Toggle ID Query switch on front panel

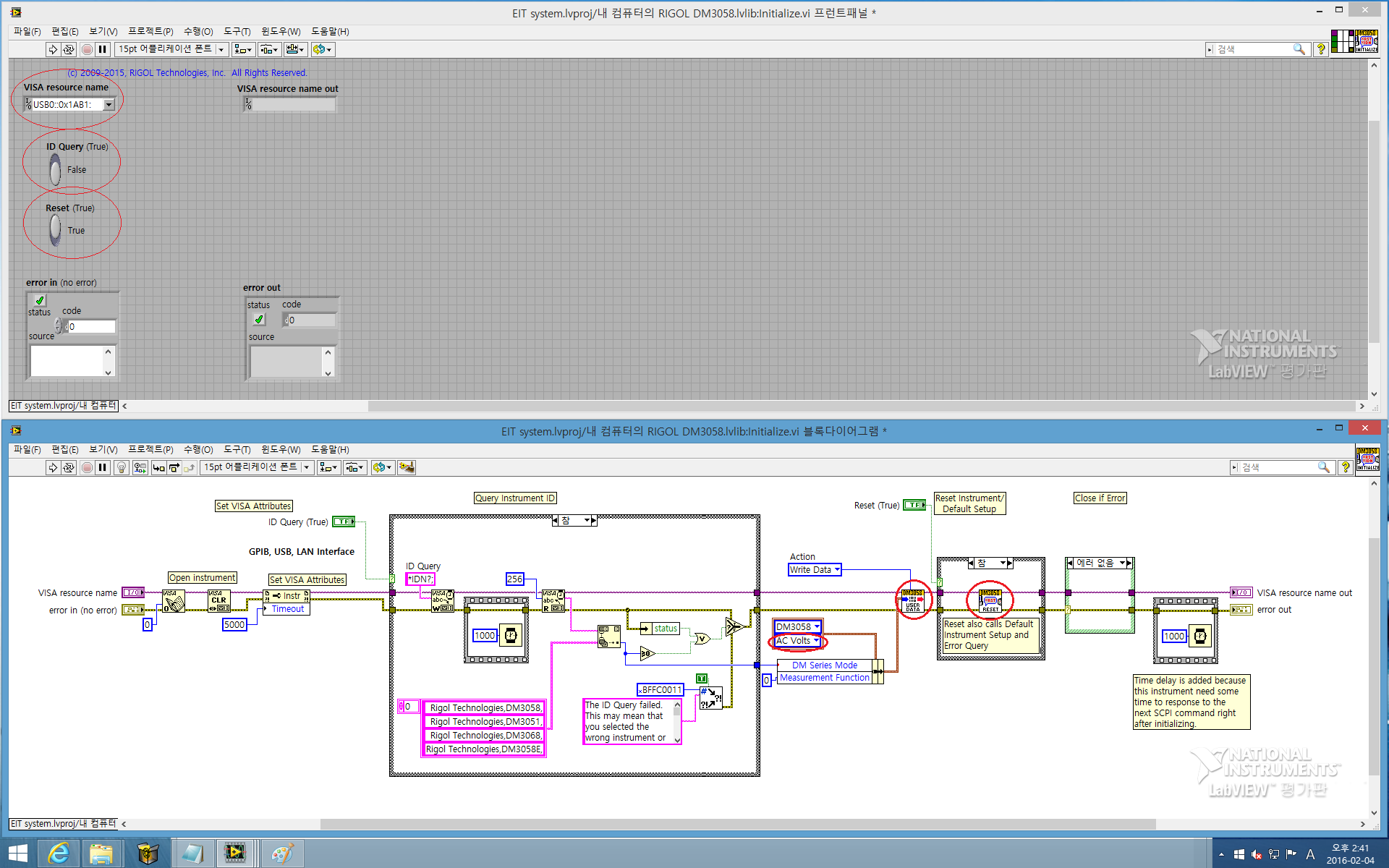click(55, 170)
